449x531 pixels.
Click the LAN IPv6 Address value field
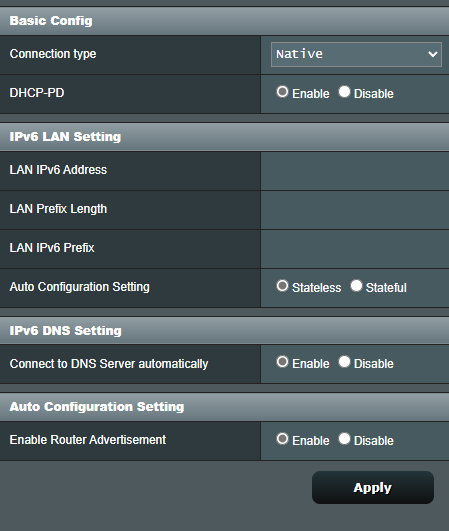pos(355,171)
